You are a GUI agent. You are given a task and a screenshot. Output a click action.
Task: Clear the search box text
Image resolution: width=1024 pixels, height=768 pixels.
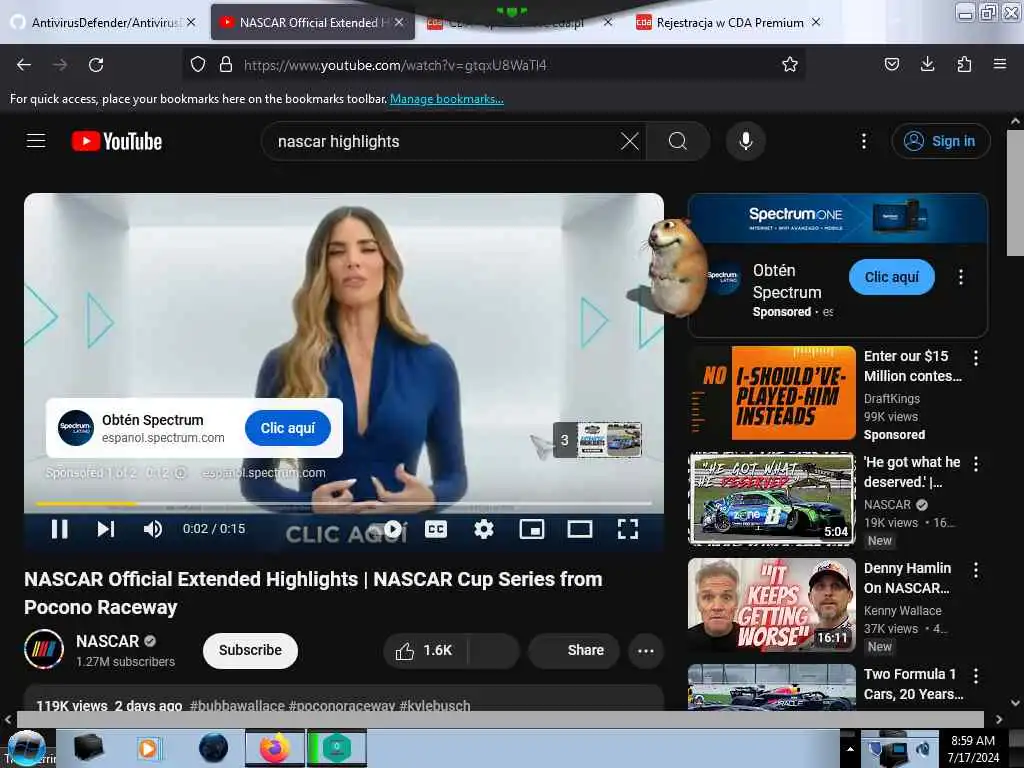(x=630, y=141)
